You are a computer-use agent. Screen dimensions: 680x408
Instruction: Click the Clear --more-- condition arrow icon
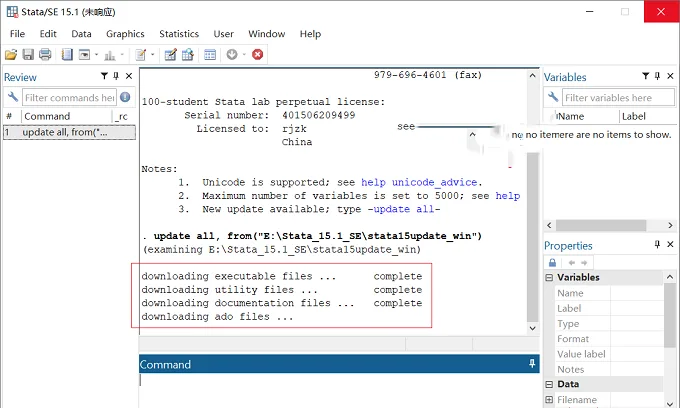pyautogui.click(x=232, y=55)
